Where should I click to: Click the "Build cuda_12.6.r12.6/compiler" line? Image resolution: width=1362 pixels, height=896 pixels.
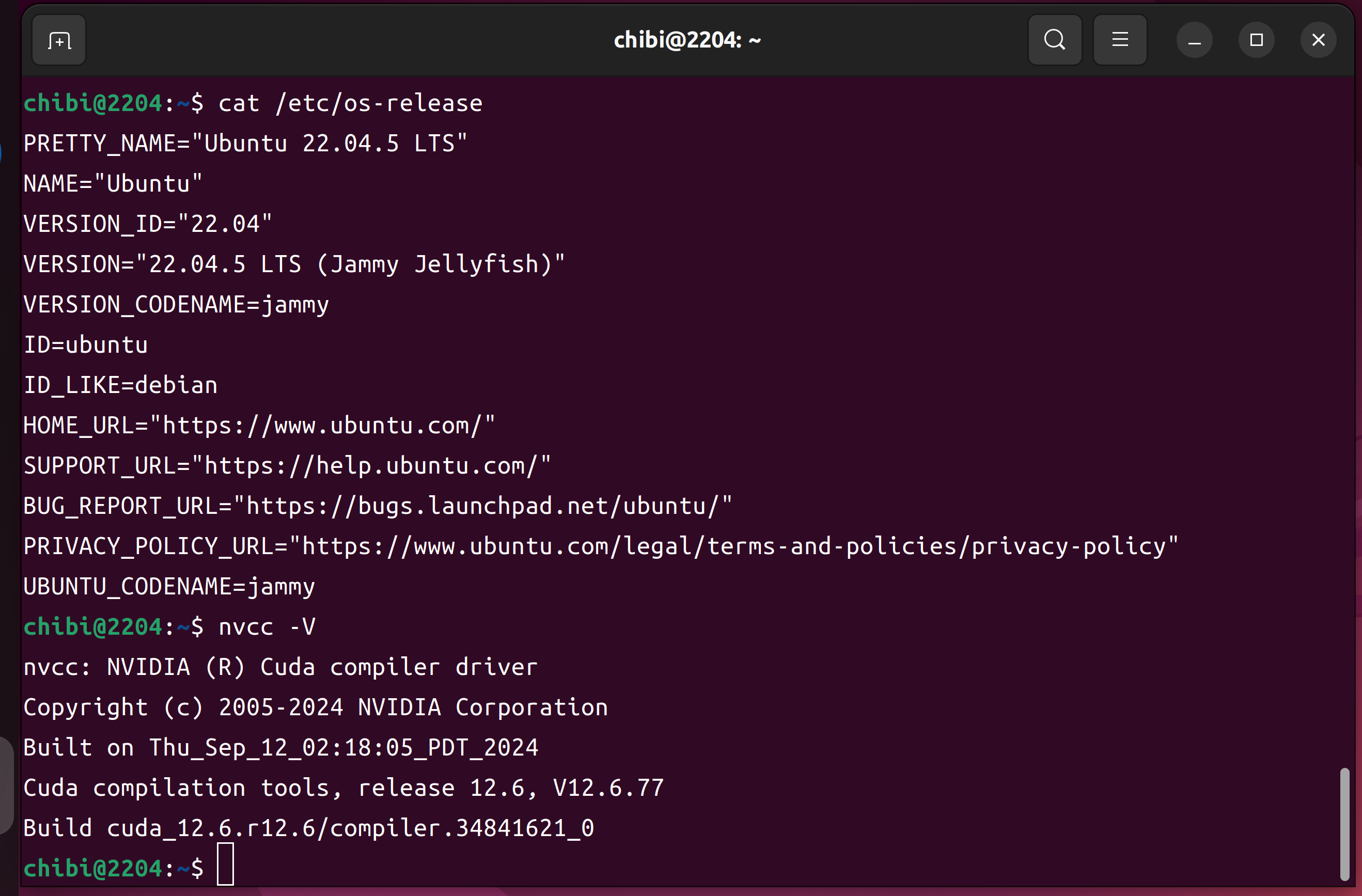[309, 828]
